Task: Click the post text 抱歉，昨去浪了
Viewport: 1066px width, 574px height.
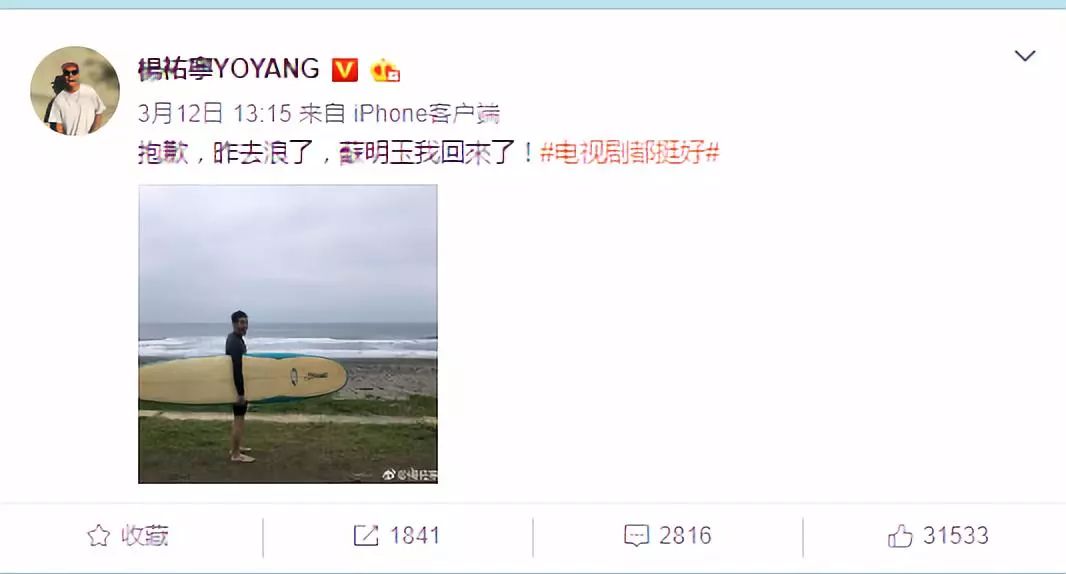Action: click(x=226, y=152)
